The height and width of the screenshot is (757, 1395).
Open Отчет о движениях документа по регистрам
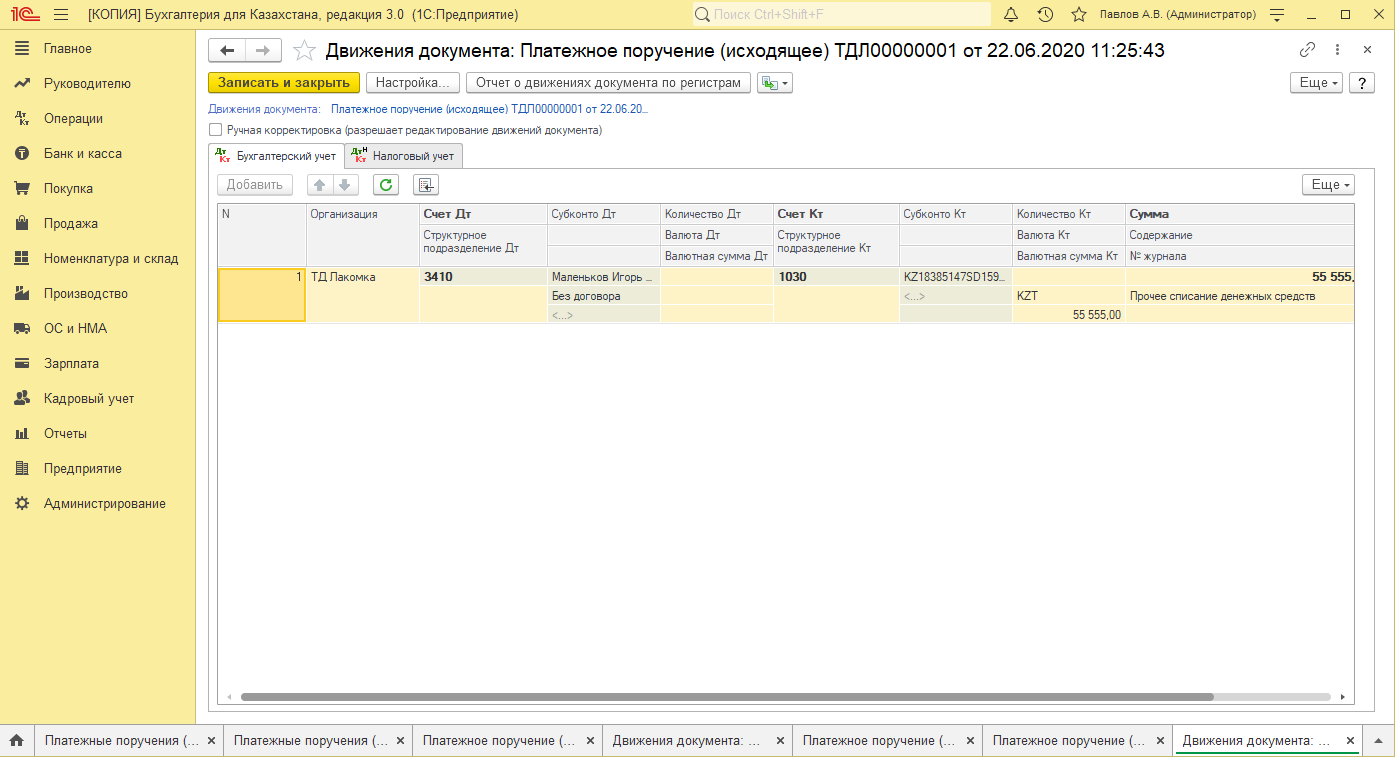pyautogui.click(x=608, y=83)
